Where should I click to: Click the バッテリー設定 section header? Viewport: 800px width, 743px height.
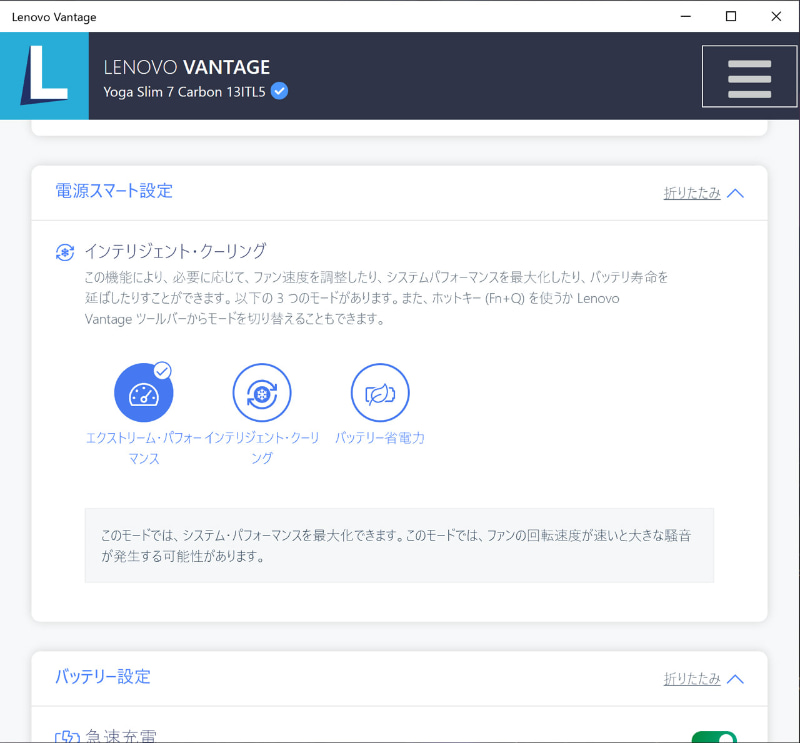[103, 677]
